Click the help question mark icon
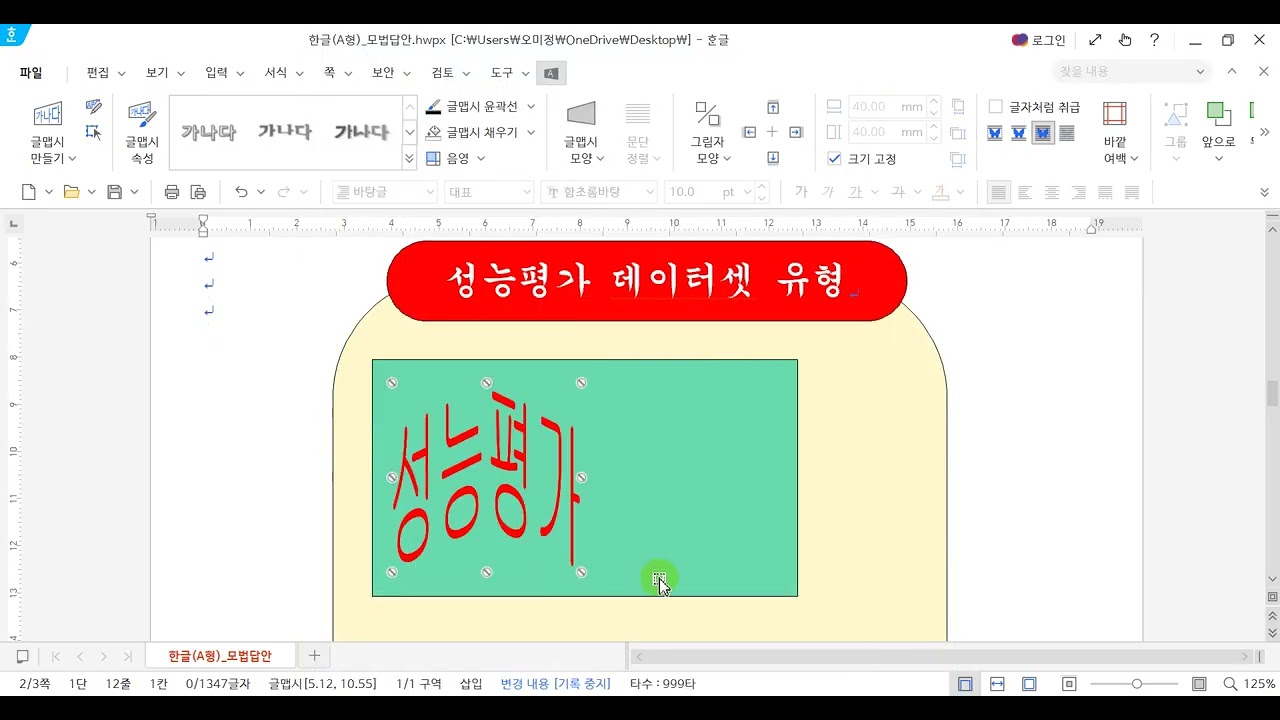This screenshot has width=1280, height=720. click(1155, 40)
